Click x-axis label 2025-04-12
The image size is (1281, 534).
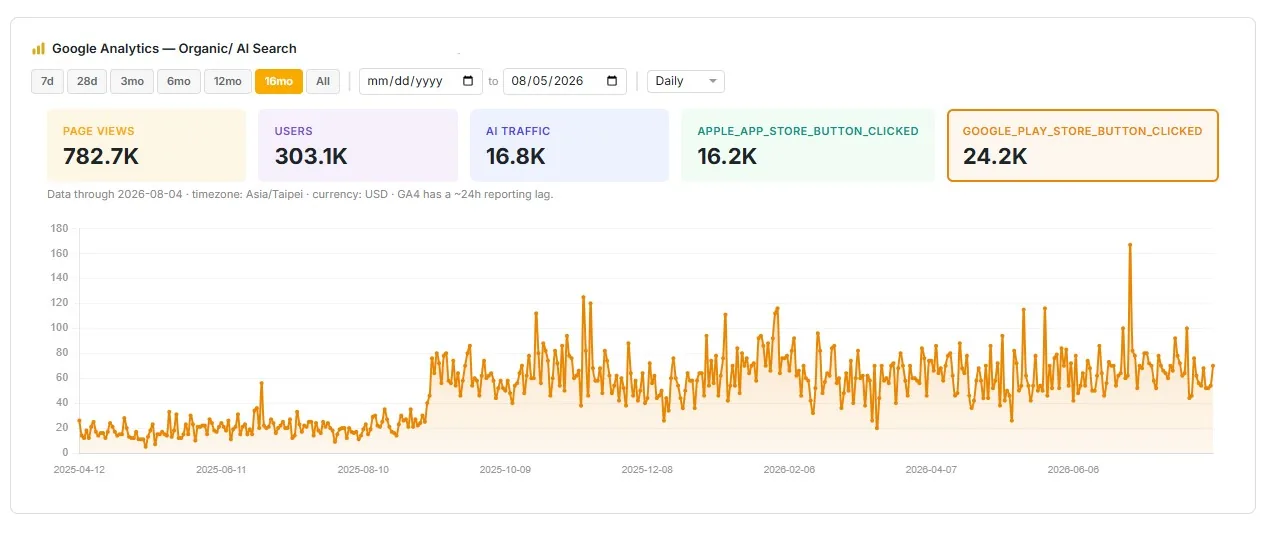tap(79, 468)
